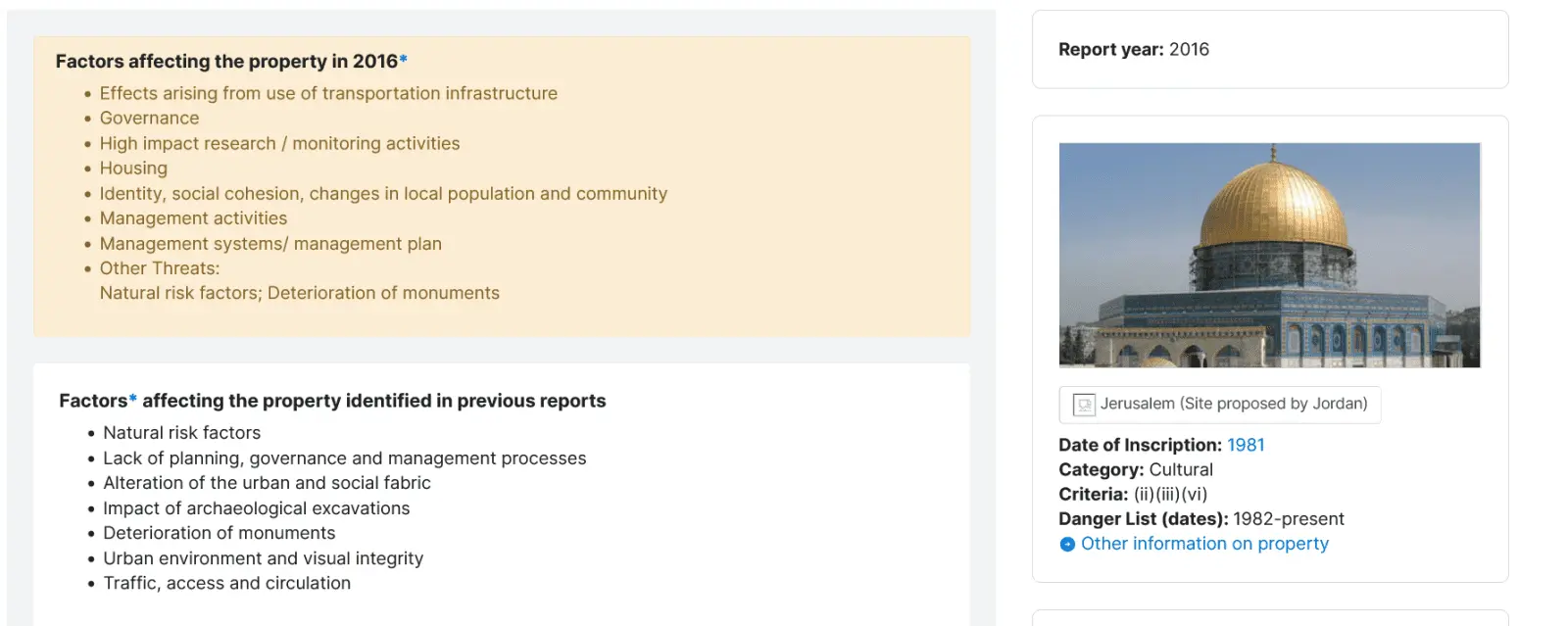
Task: Click 'Danger List (dates): 1982-present' line
Action: coord(1201,518)
